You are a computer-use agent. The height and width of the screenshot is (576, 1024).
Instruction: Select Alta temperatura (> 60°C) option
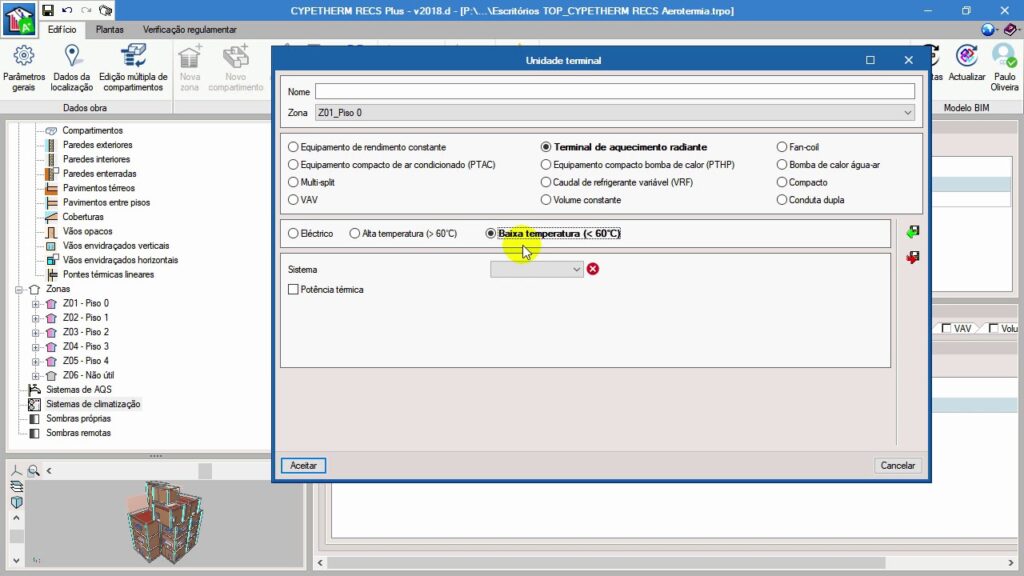pyautogui.click(x=355, y=233)
